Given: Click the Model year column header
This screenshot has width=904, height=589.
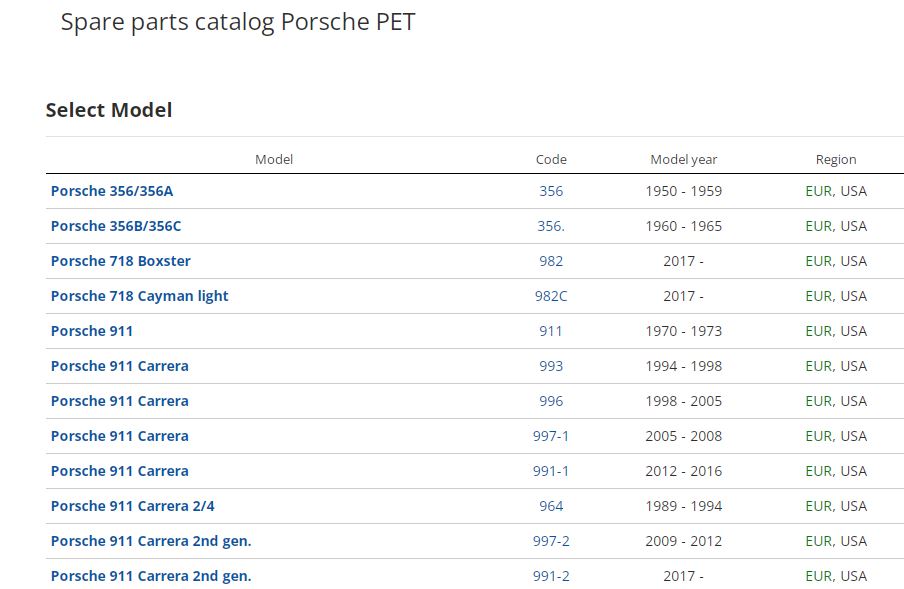Looking at the screenshot, I should (x=684, y=159).
